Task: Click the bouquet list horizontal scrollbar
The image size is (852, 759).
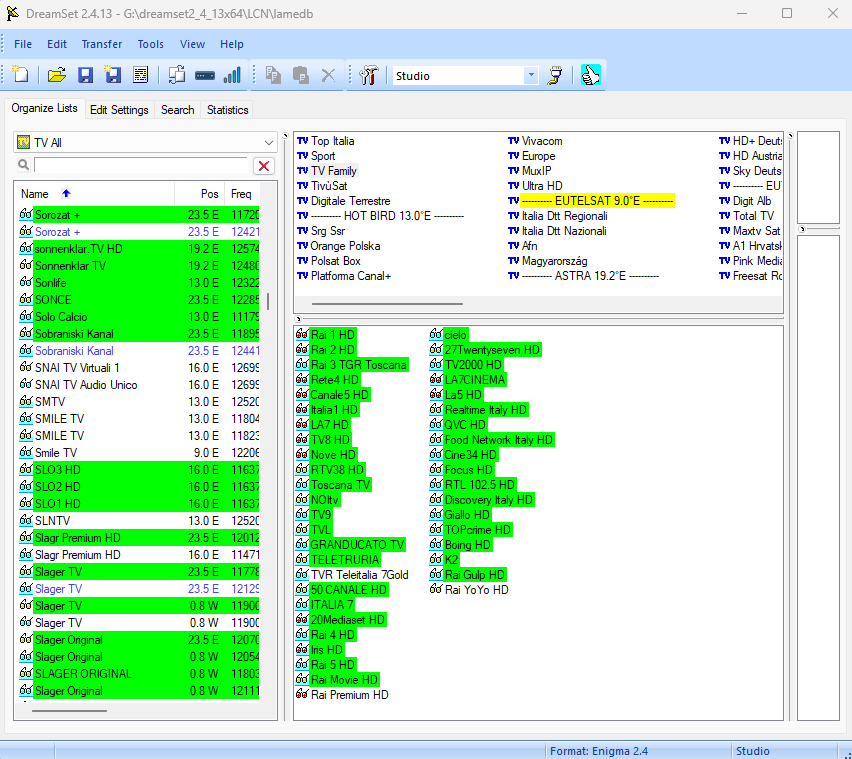Action: (x=387, y=304)
